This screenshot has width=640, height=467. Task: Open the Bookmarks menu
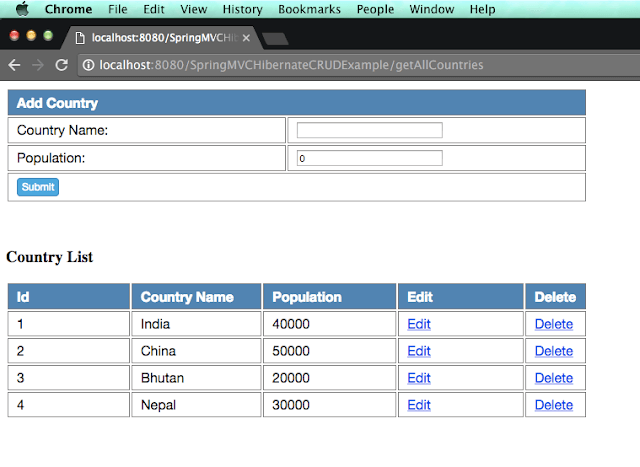point(310,9)
